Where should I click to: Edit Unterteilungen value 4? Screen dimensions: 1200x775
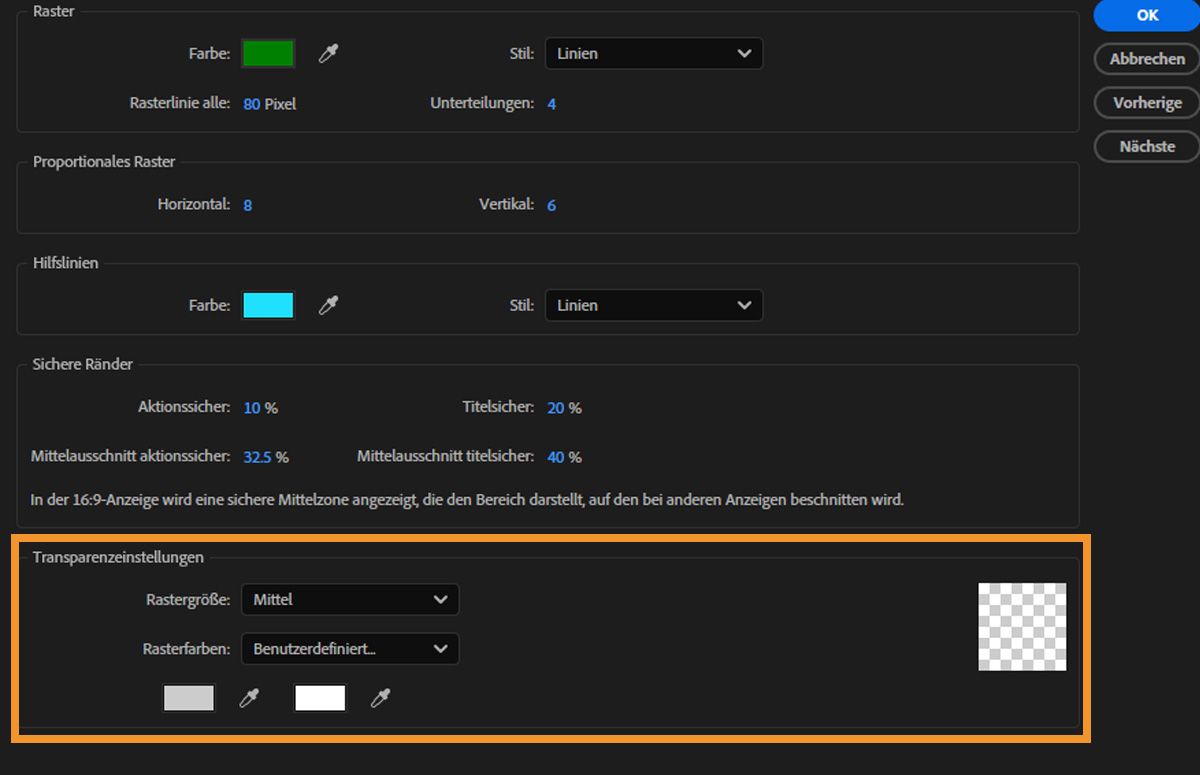[x=552, y=104]
